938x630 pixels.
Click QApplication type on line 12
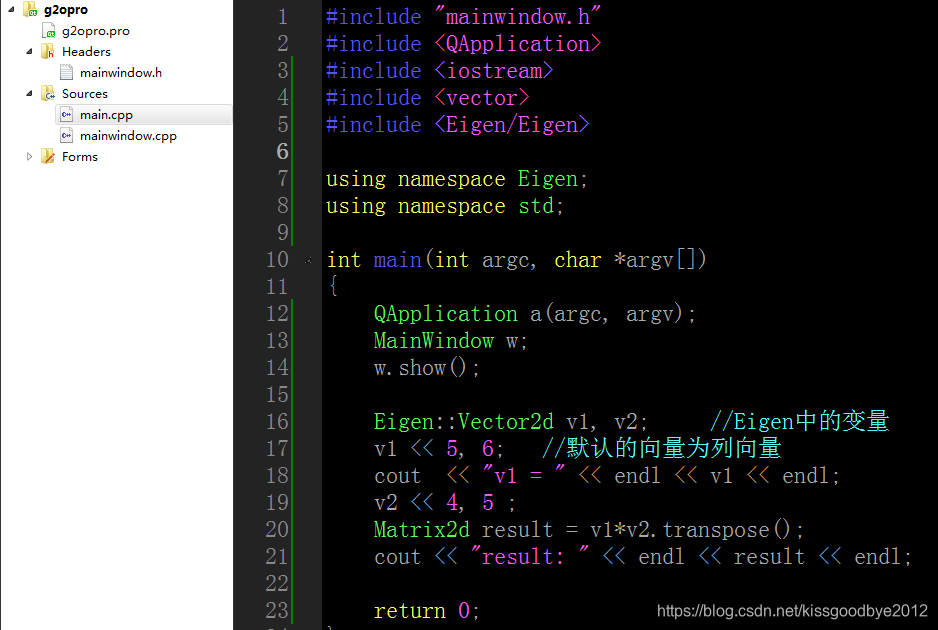pyautogui.click(x=446, y=314)
